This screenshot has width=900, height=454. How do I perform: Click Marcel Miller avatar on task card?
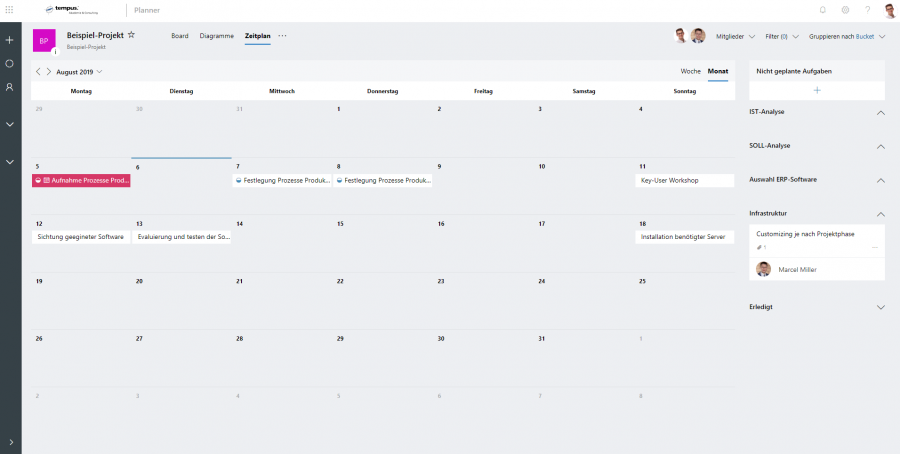pyautogui.click(x=763, y=269)
